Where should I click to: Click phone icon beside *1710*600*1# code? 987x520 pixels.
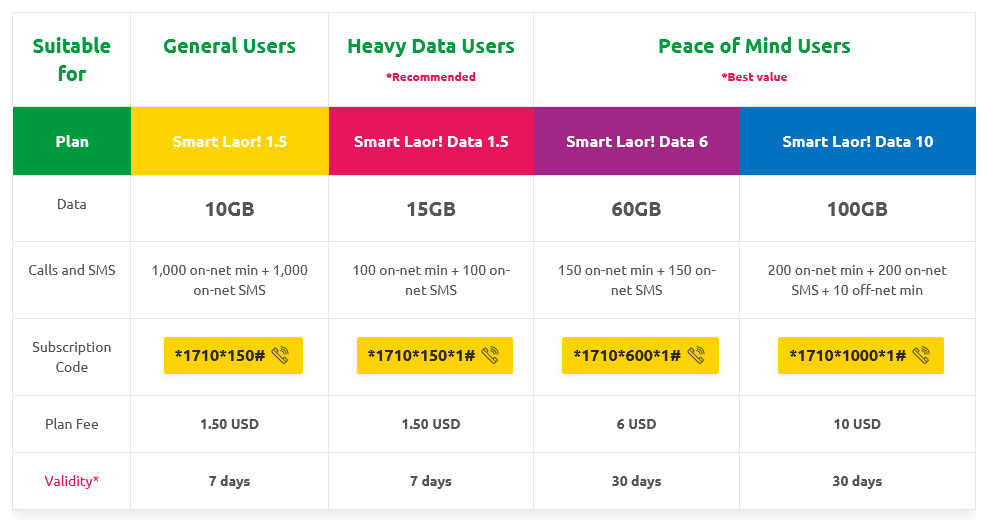pos(696,355)
